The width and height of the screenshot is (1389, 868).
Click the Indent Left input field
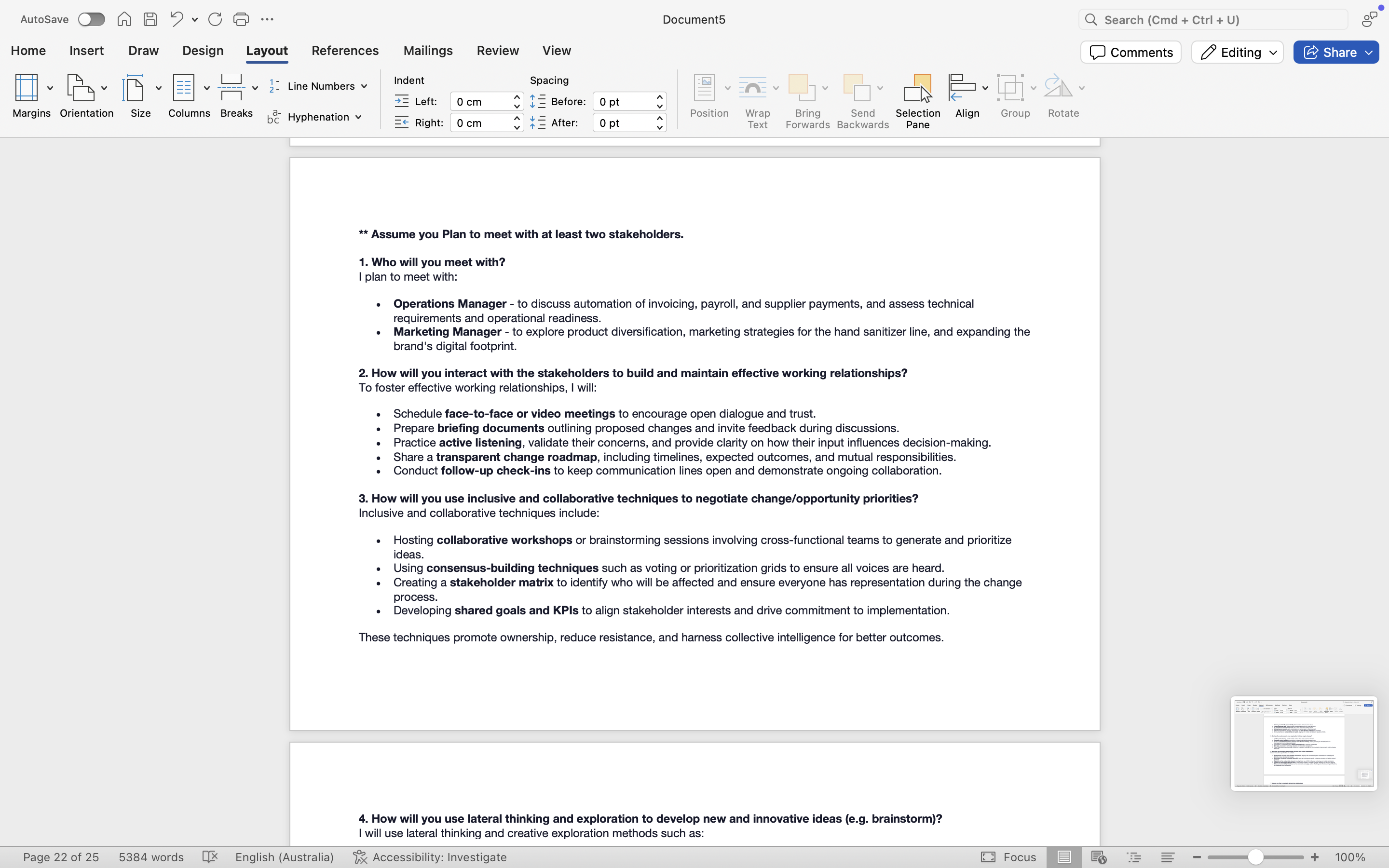click(x=480, y=102)
